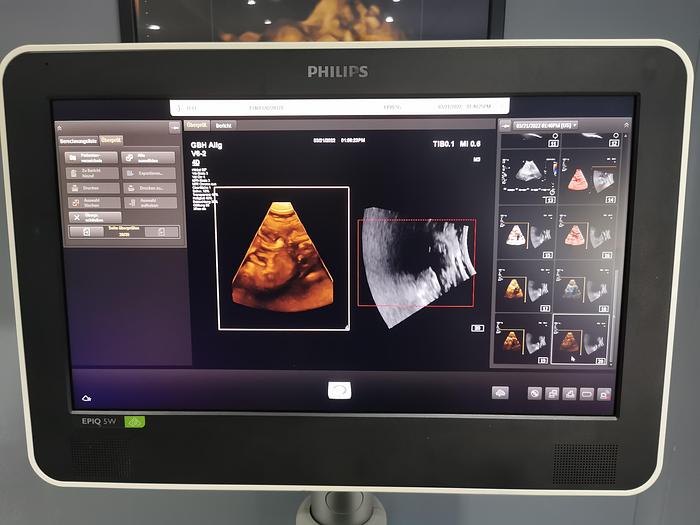Collapse the thumbnail panel with the arrow button
The width and height of the screenshot is (700, 525).
click(505, 126)
